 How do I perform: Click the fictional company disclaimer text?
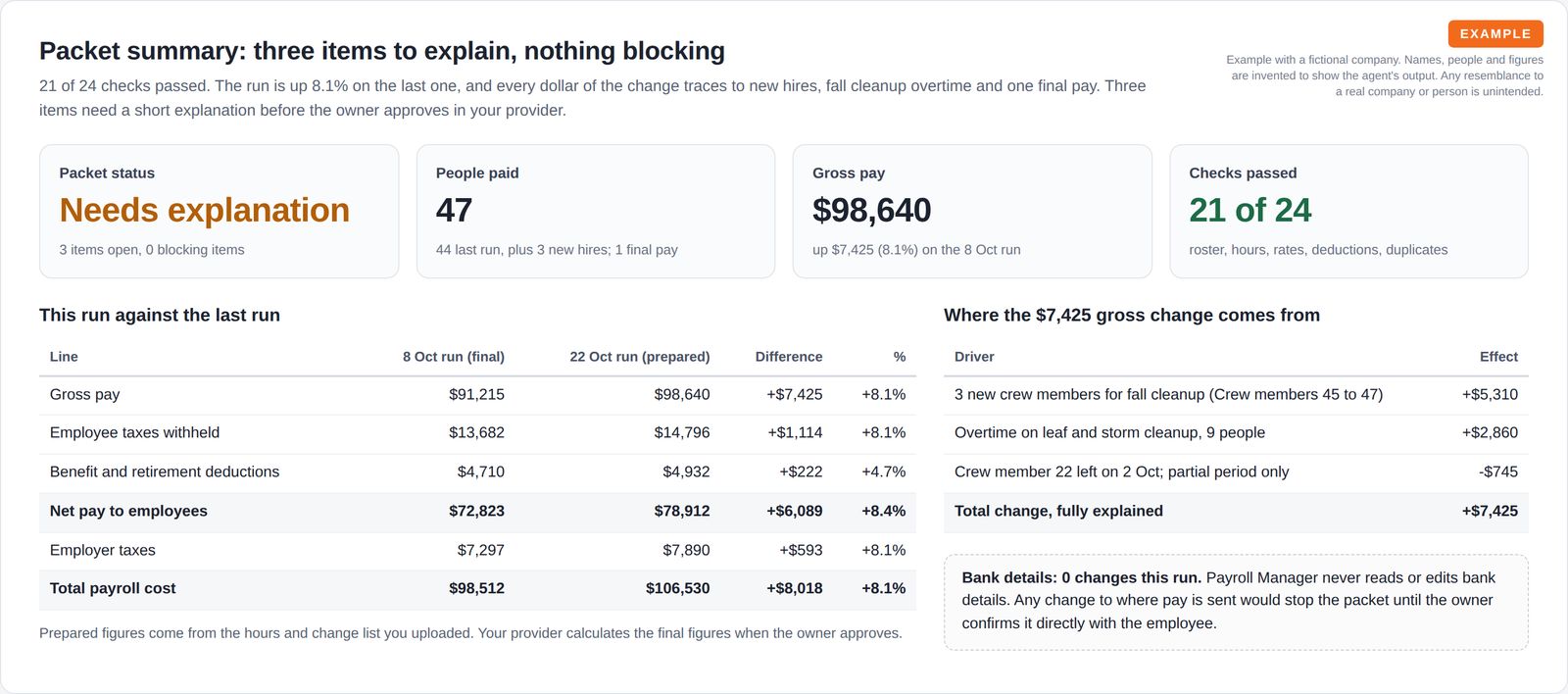pyautogui.click(x=1384, y=75)
